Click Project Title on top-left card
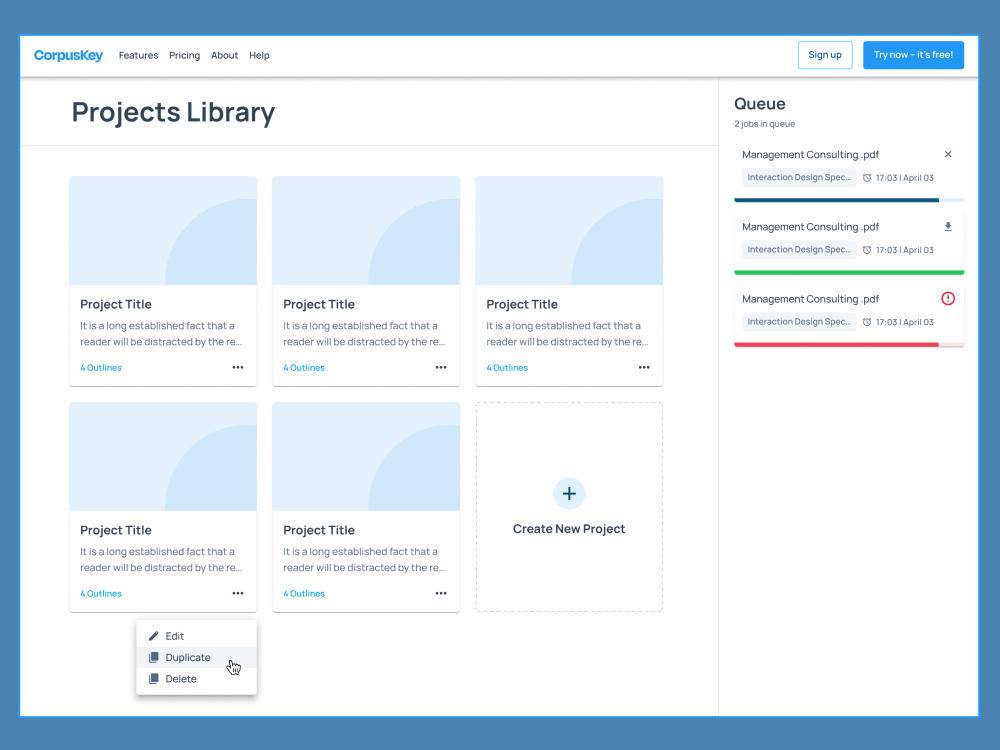Screen dimensions: 1000x750 point(115,304)
